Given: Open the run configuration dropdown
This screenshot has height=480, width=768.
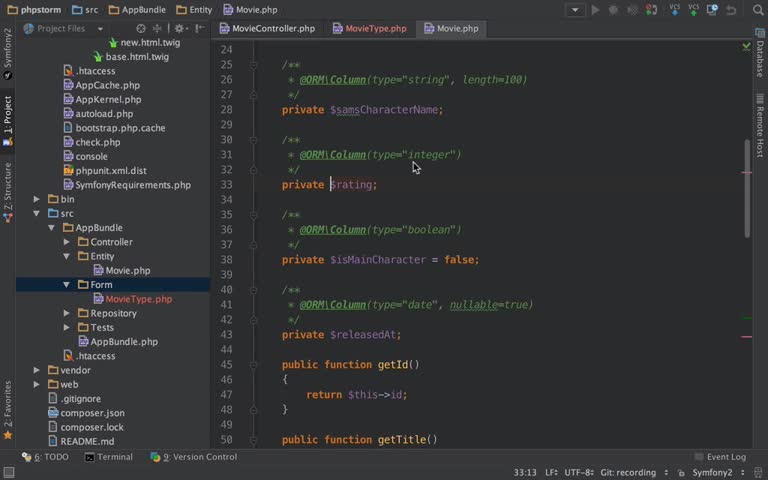Looking at the screenshot, I should [575, 10].
